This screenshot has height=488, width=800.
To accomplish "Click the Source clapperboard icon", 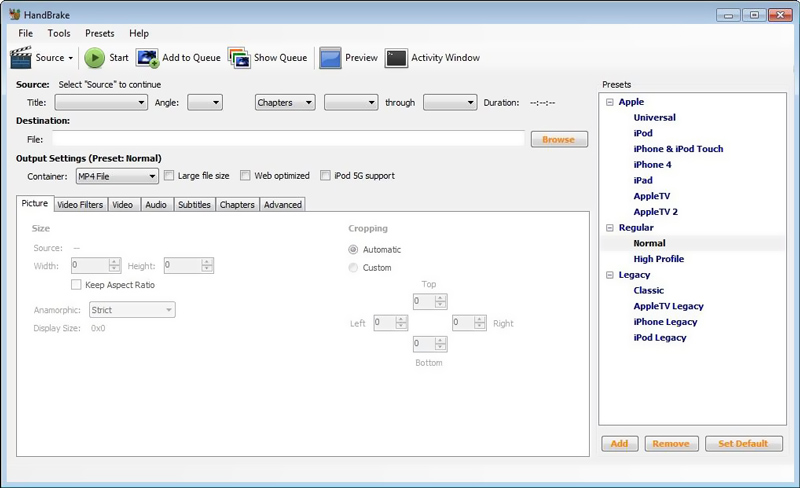I will tap(21, 58).
